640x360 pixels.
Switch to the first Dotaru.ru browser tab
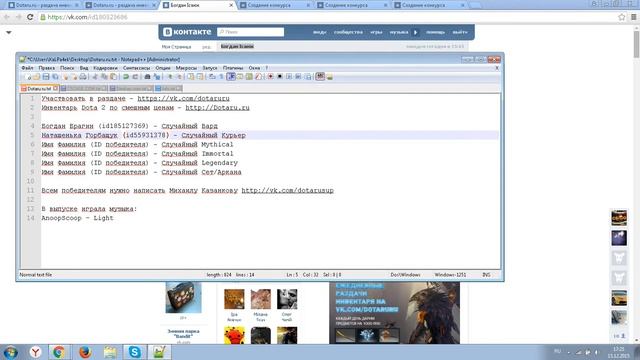click(x=43, y=5)
